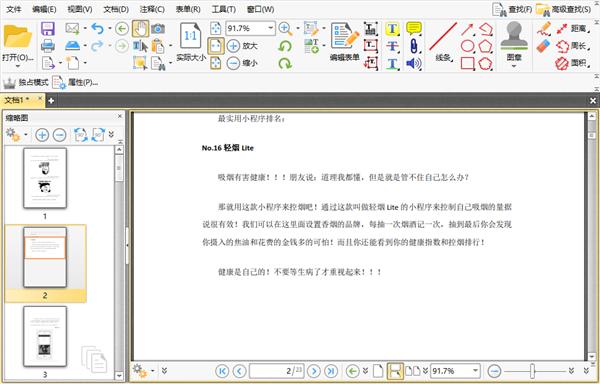The image size is (600, 384).
Task: Select the Underline Text tool
Action: (x=392, y=63)
